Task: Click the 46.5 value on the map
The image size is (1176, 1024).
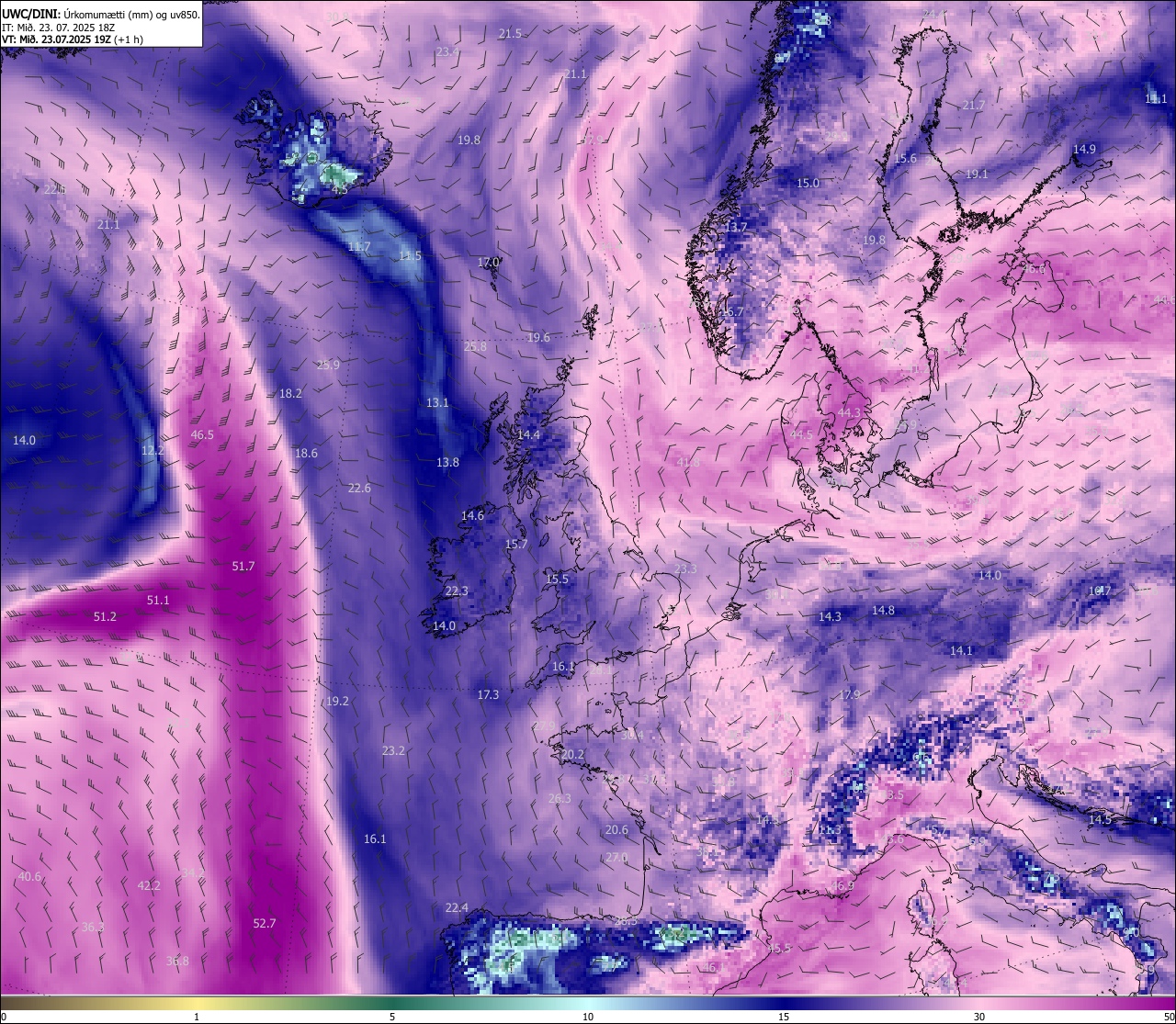Action: point(202,434)
